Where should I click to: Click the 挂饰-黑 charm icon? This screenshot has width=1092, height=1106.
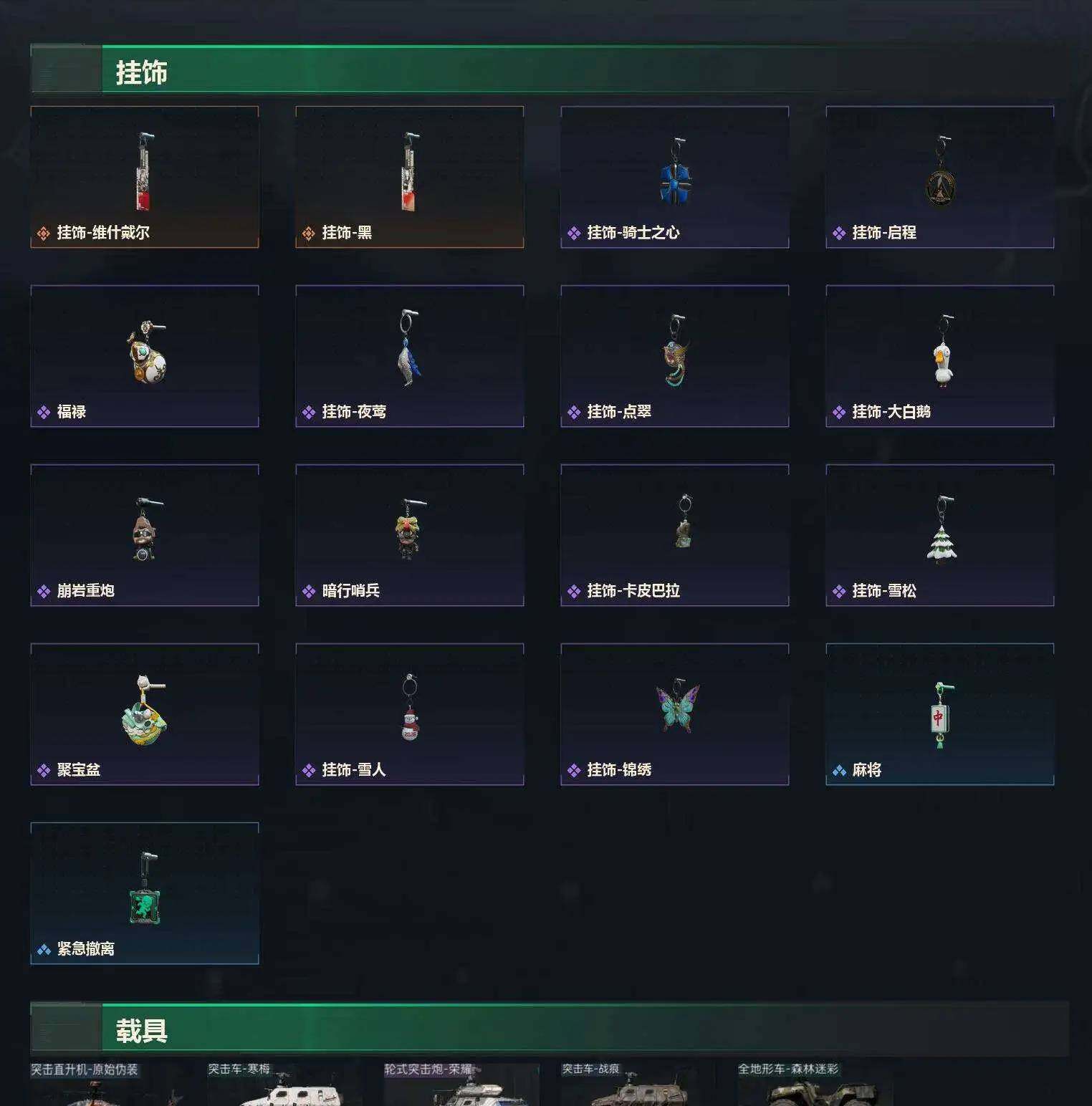point(410,173)
